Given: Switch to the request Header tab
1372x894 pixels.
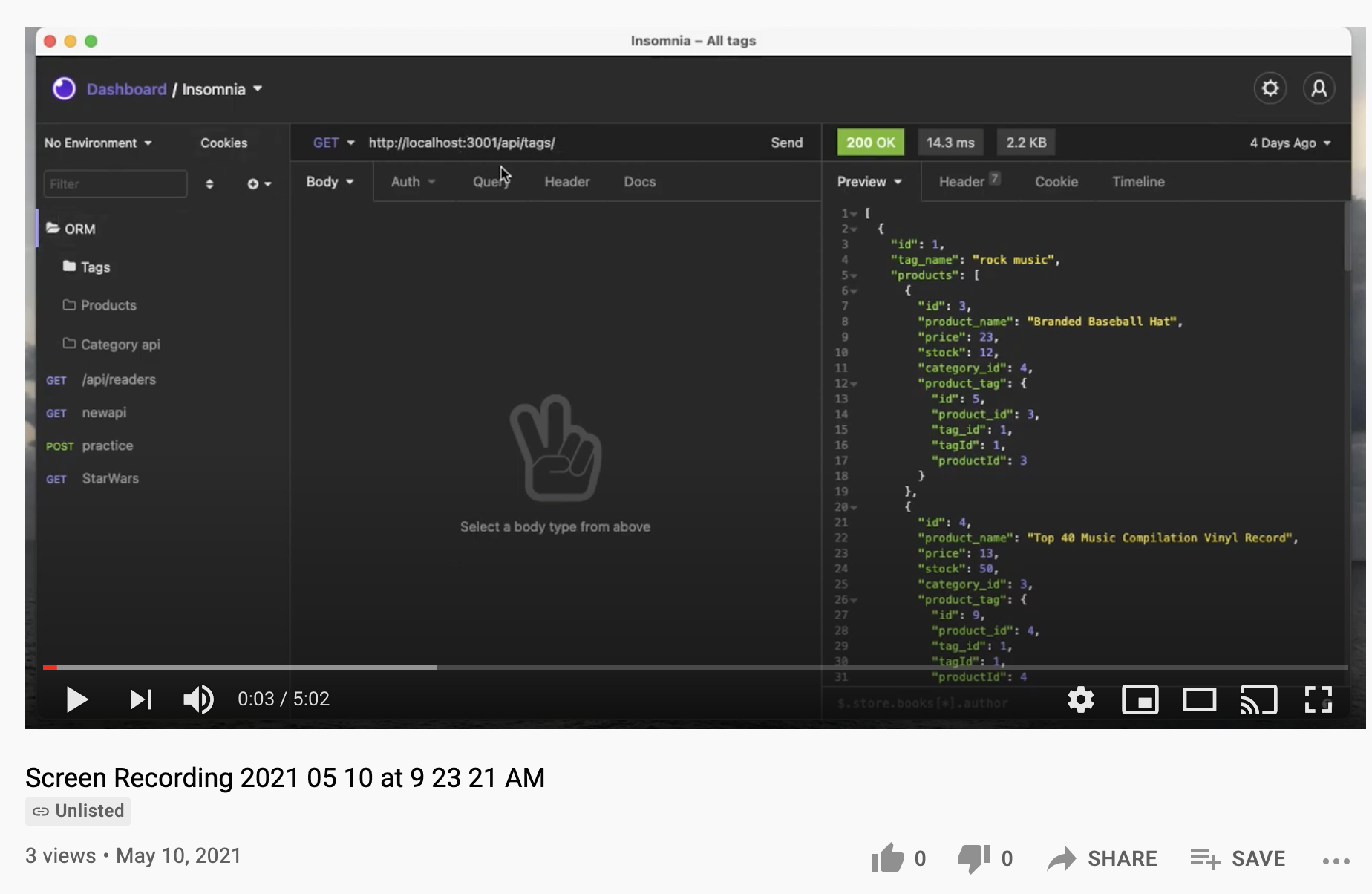Looking at the screenshot, I should [x=567, y=182].
